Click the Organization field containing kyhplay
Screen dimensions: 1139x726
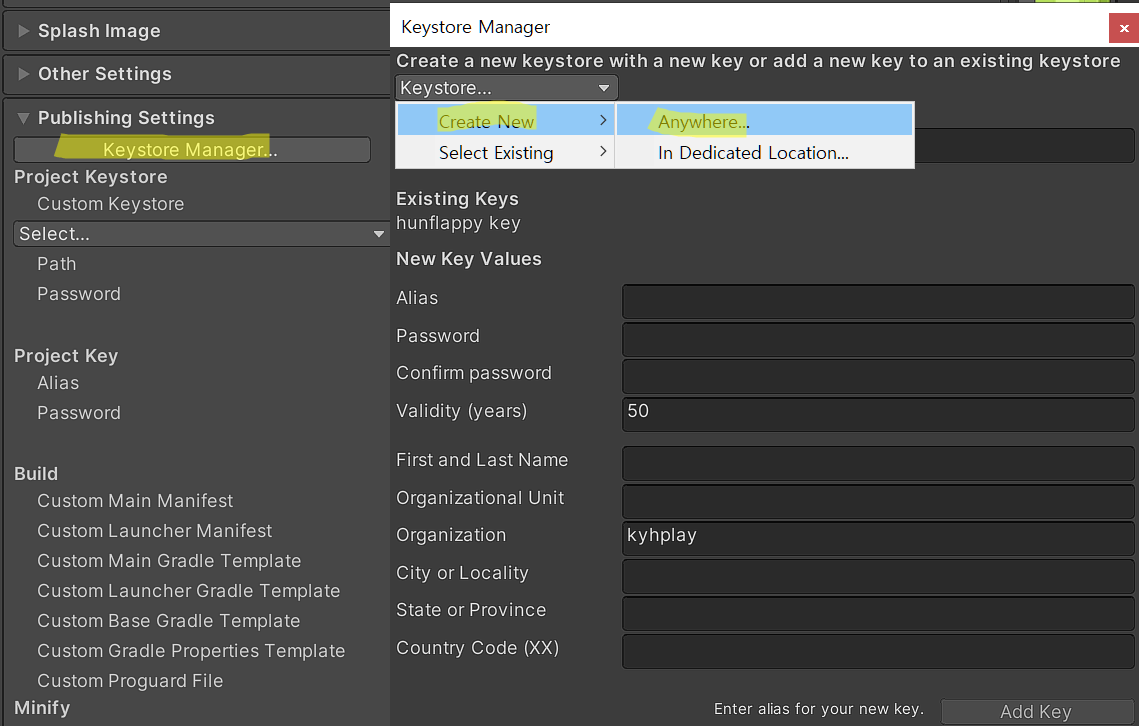[x=878, y=536]
